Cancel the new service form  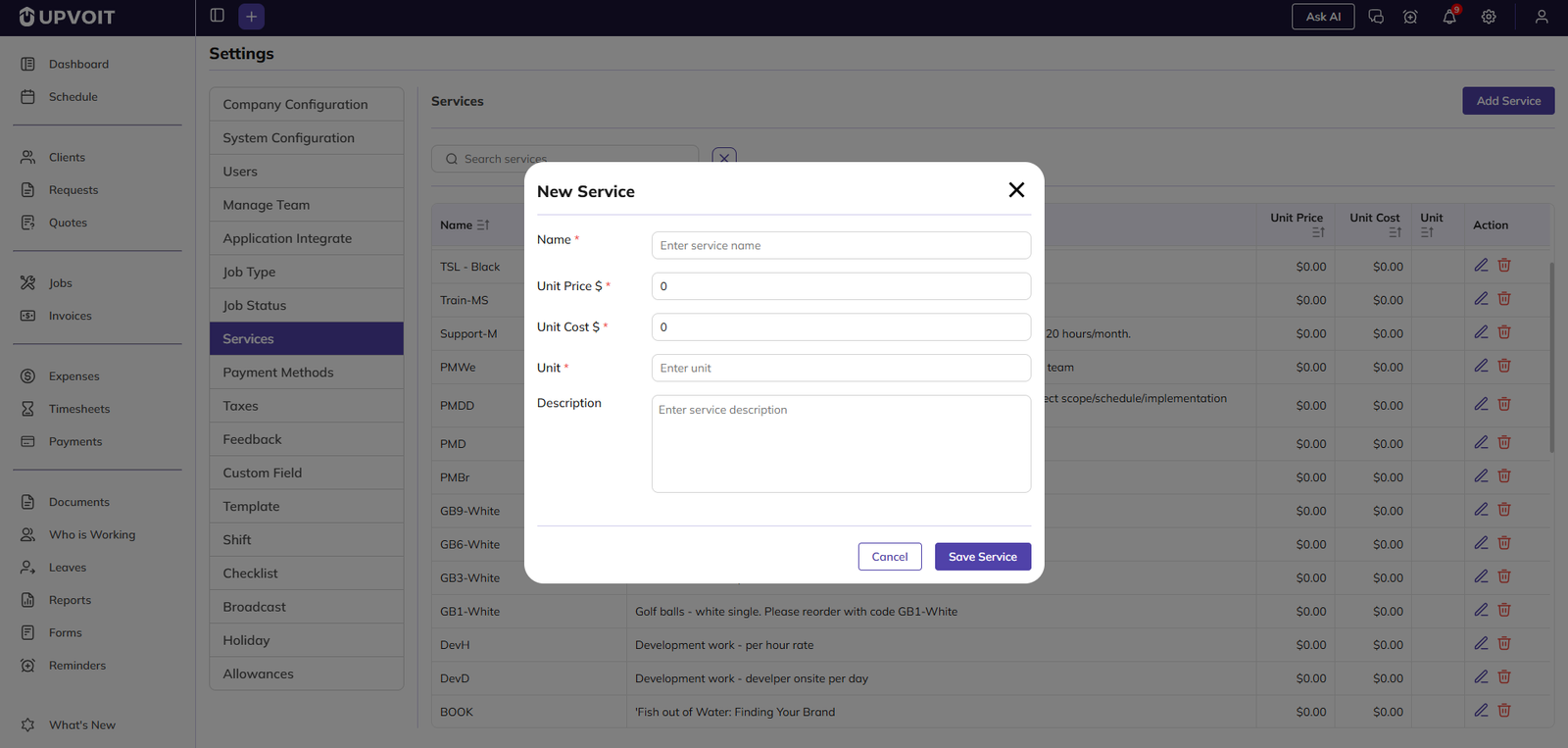coord(890,557)
